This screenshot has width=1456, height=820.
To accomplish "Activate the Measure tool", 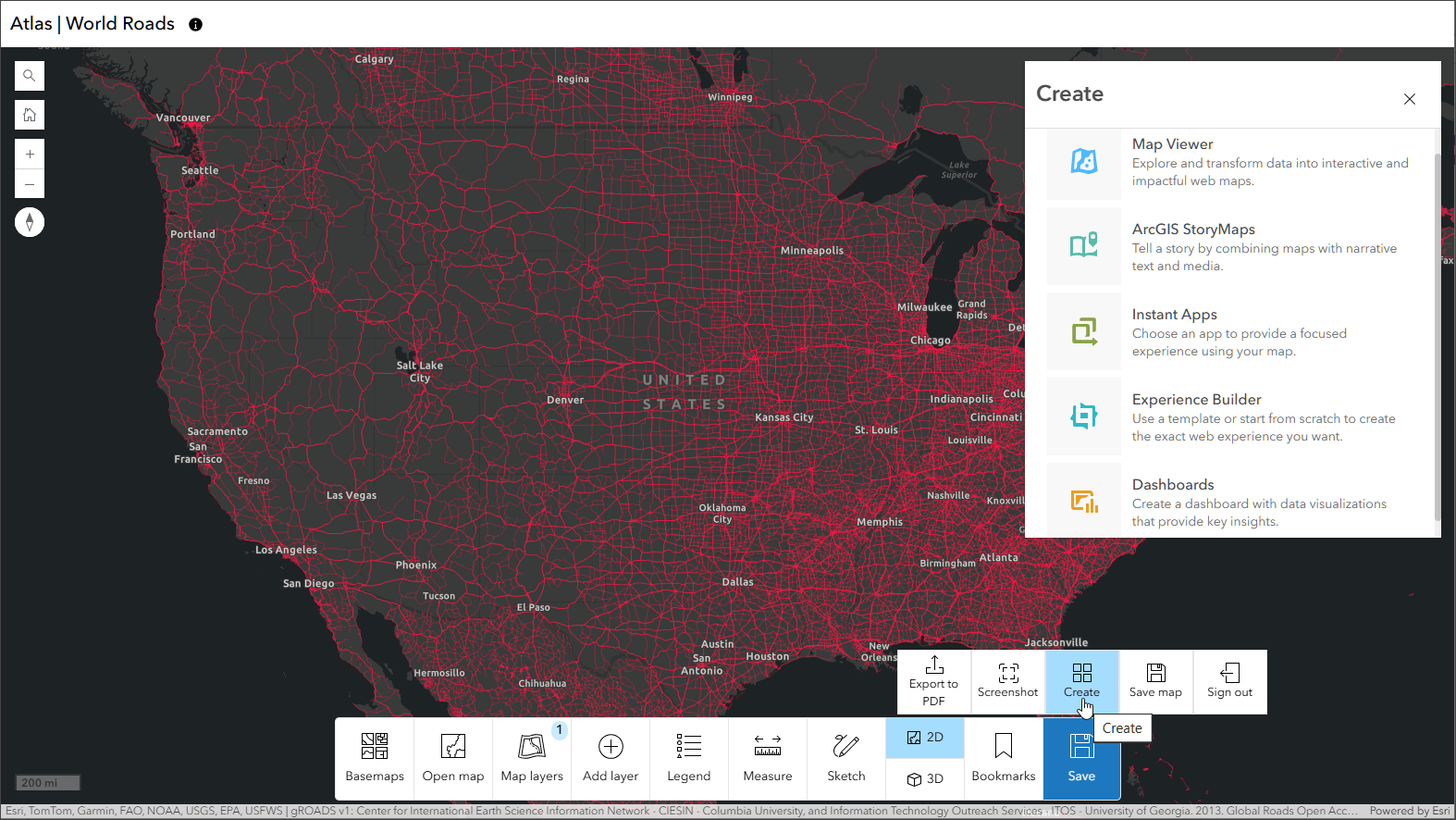I will 768,759.
